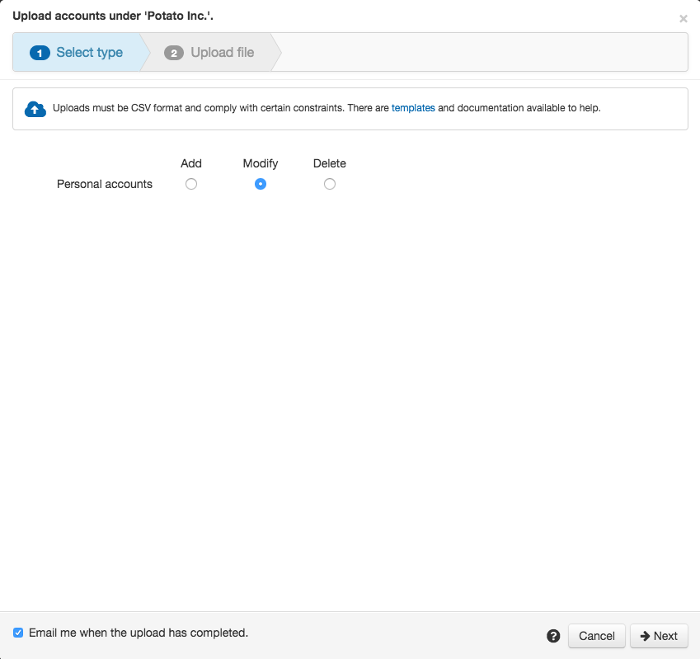Viewport: 700px width, 659px height.
Task: Open help via the question mark icon
Action: coord(553,636)
